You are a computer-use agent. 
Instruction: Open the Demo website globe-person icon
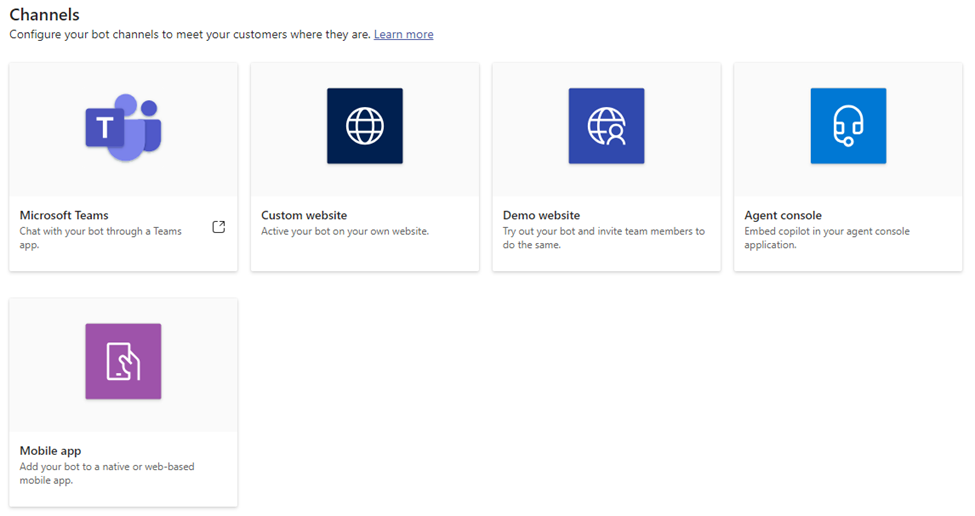(606, 126)
